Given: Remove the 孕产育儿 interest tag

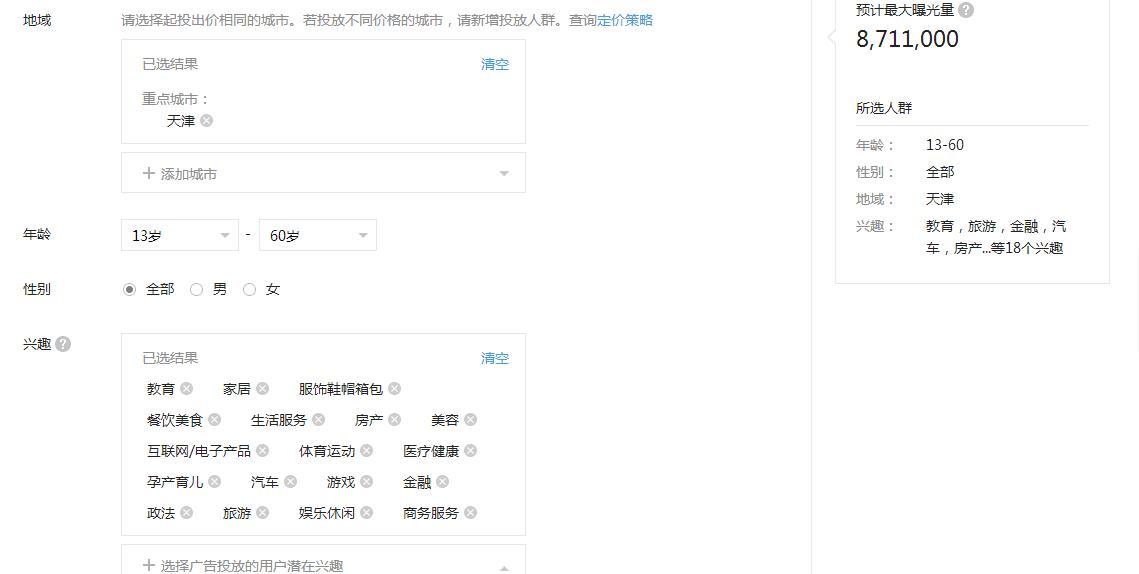Looking at the screenshot, I should pyautogui.click(x=214, y=482).
